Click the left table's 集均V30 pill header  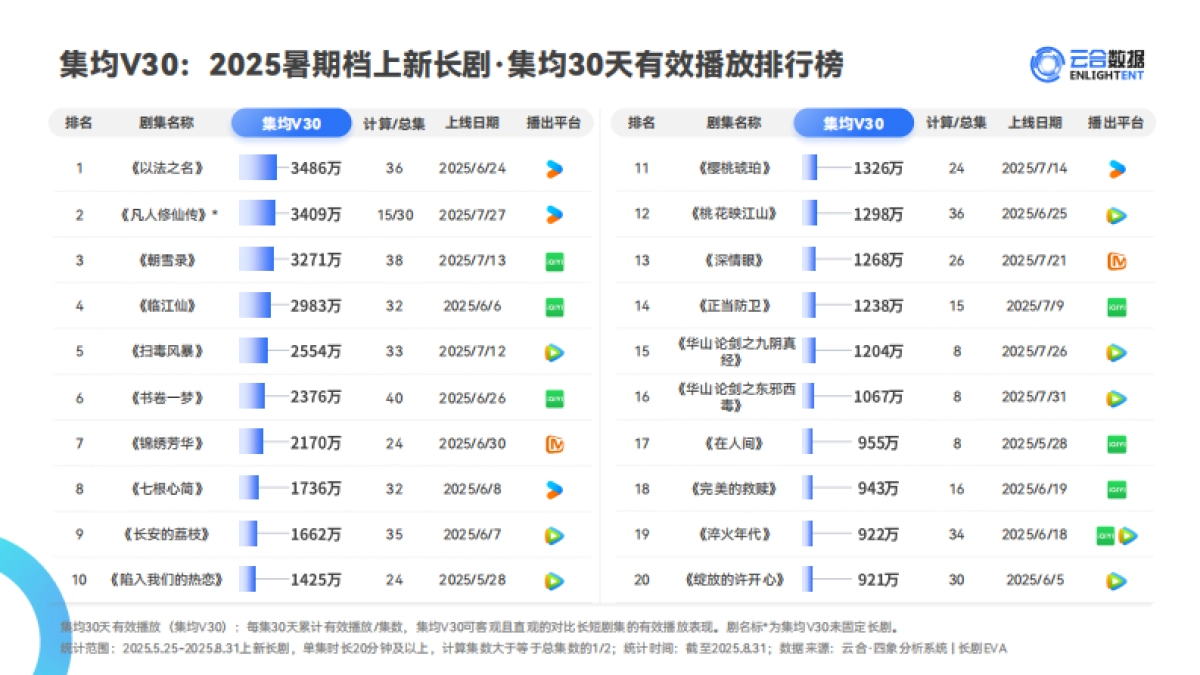(x=290, y=123)
